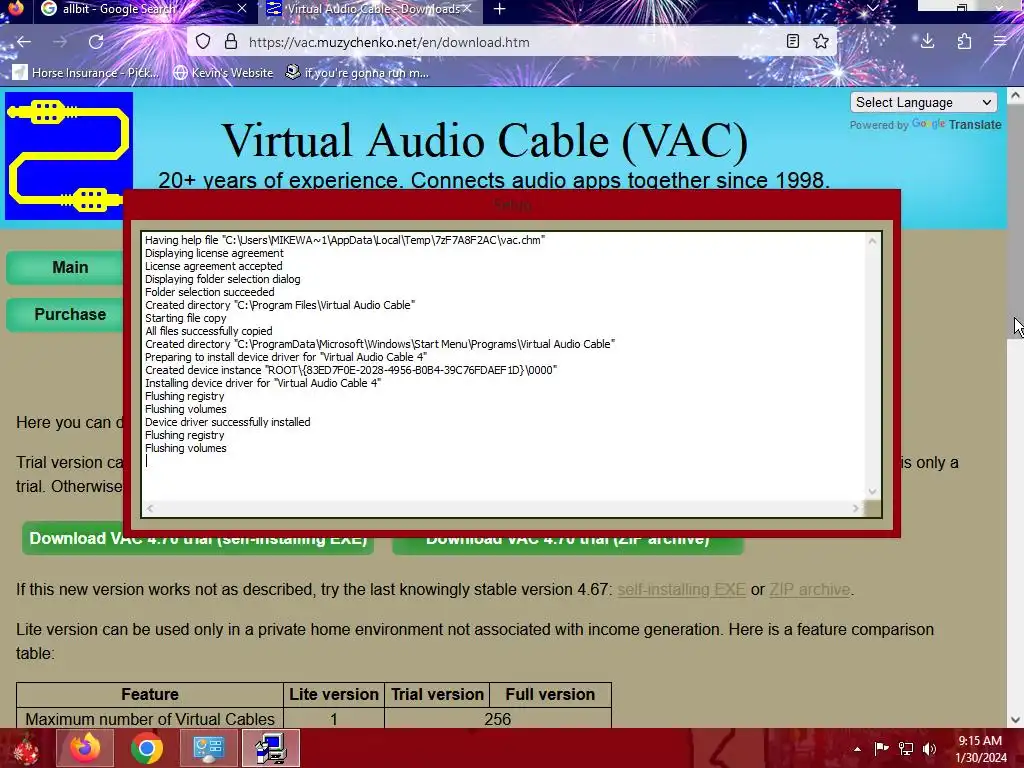1024x768 pixels.
Task: Click the Setup log right scroll arrow
Action: tap(856, 508)
